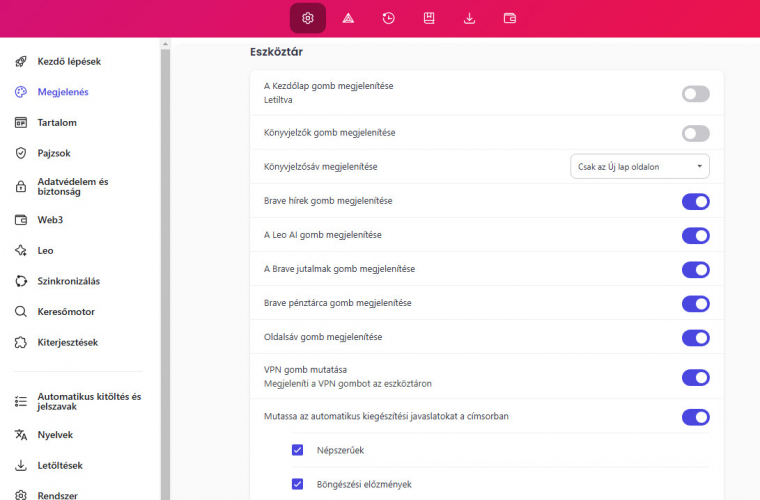Open Tartalom settings section
This screenshot has width=760, height=500.
57,123
